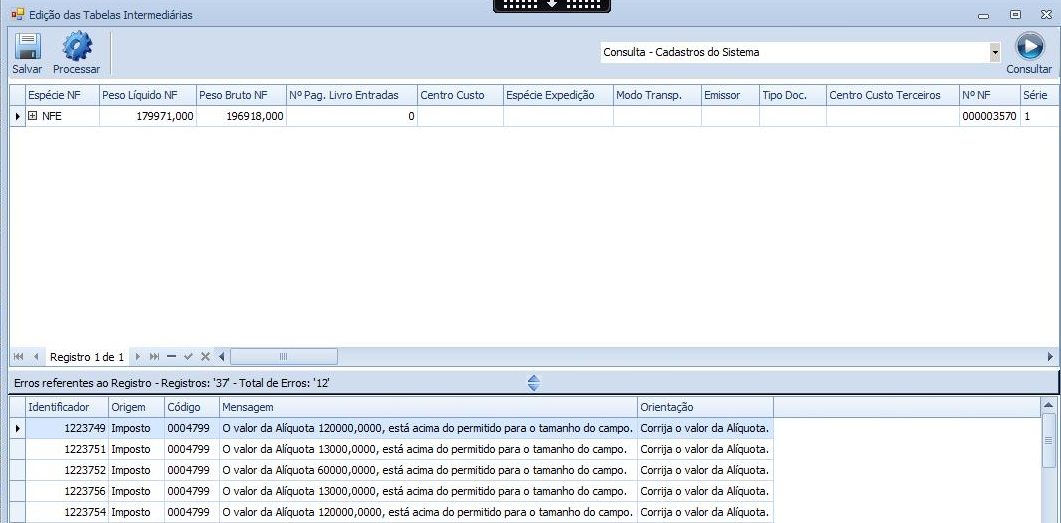Viewport: 1061px width, 523px height.
Task: Click the Processar gear icon
Action: tap(77, 47)
